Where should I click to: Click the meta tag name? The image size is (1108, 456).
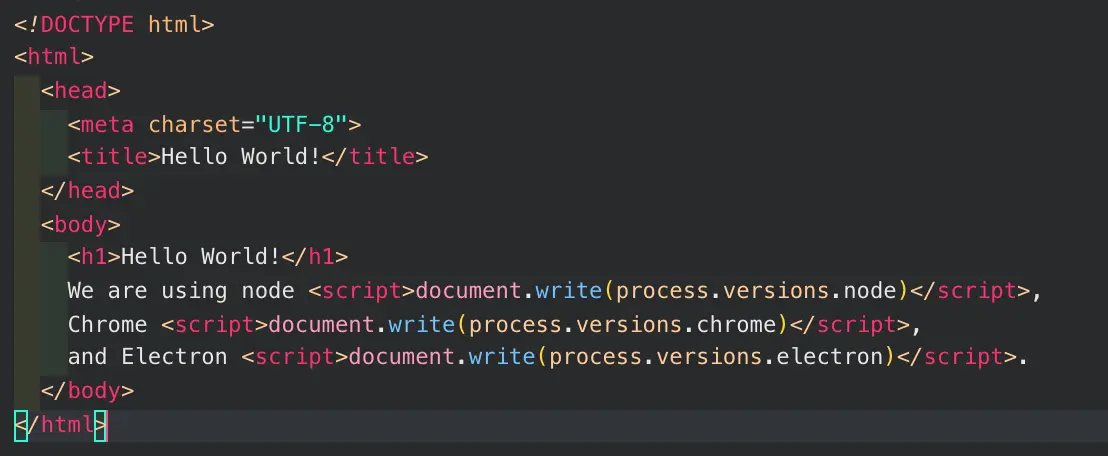(107, 125)
